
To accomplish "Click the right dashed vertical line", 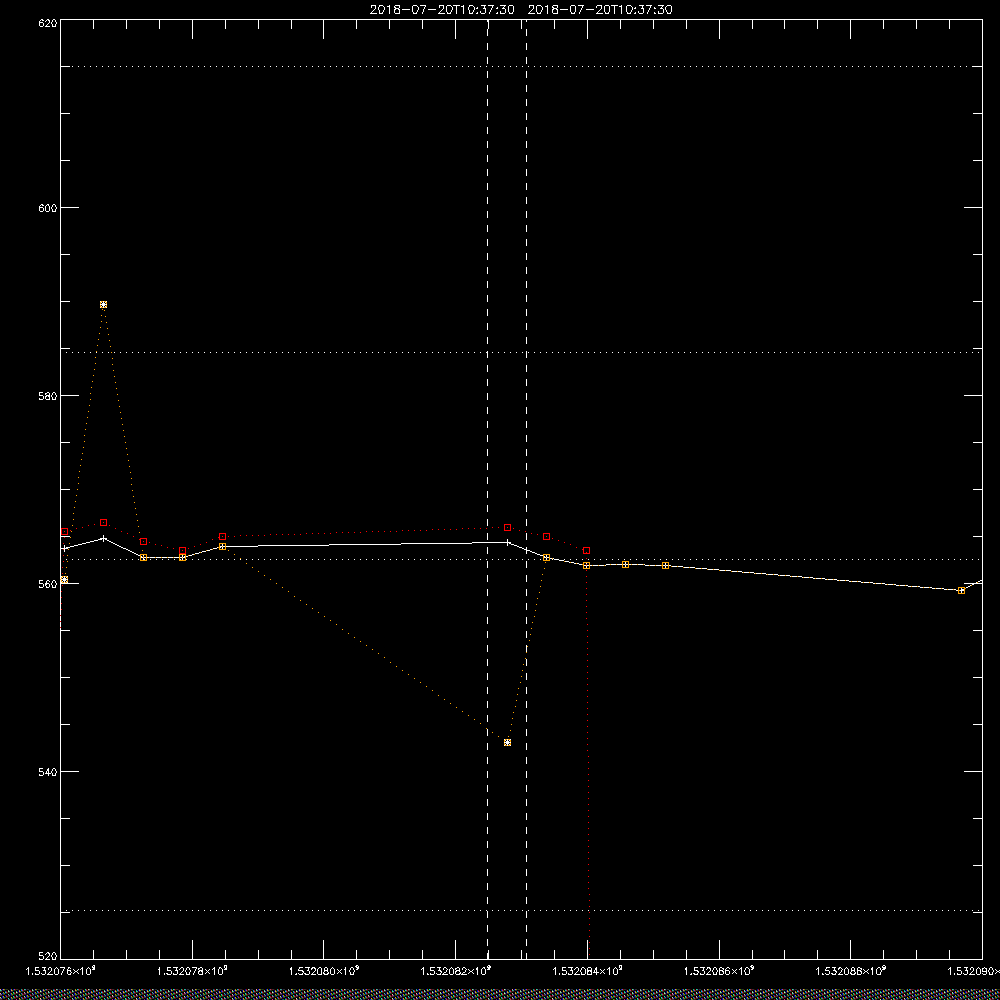I will pyautogui.click(x=526, y=488).
